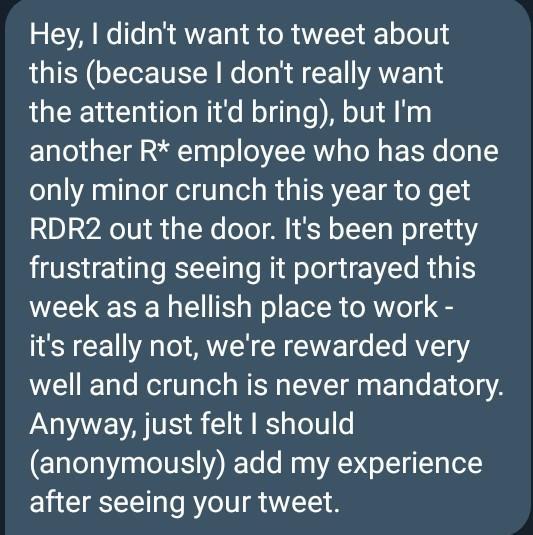Select the word "mandatory." in the message
Screen dimensions: 533x535
click(x=430, y=386)
